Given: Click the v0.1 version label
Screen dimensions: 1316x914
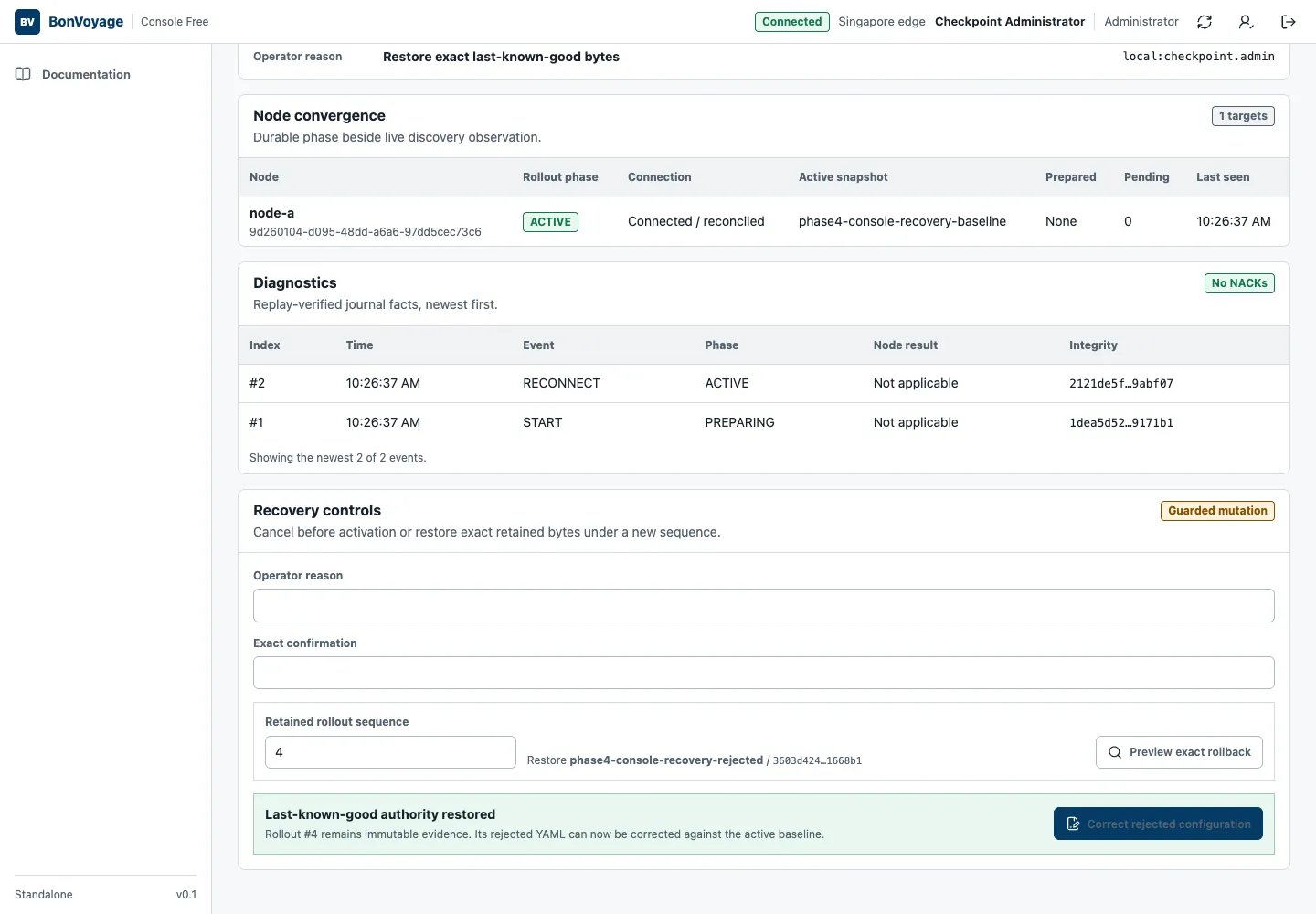Looking at the screenshot, I should [x=186, y=895].
